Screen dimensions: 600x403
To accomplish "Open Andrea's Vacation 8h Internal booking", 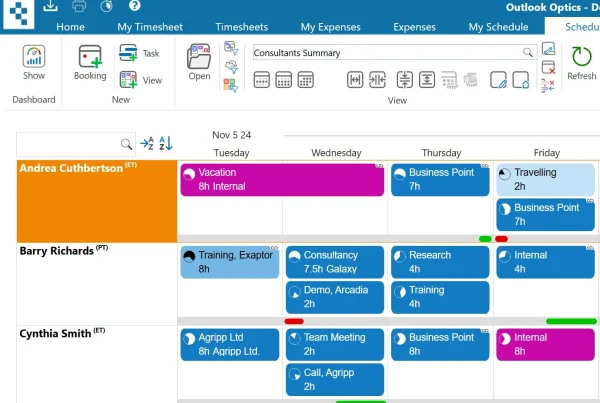I will 282,179.
